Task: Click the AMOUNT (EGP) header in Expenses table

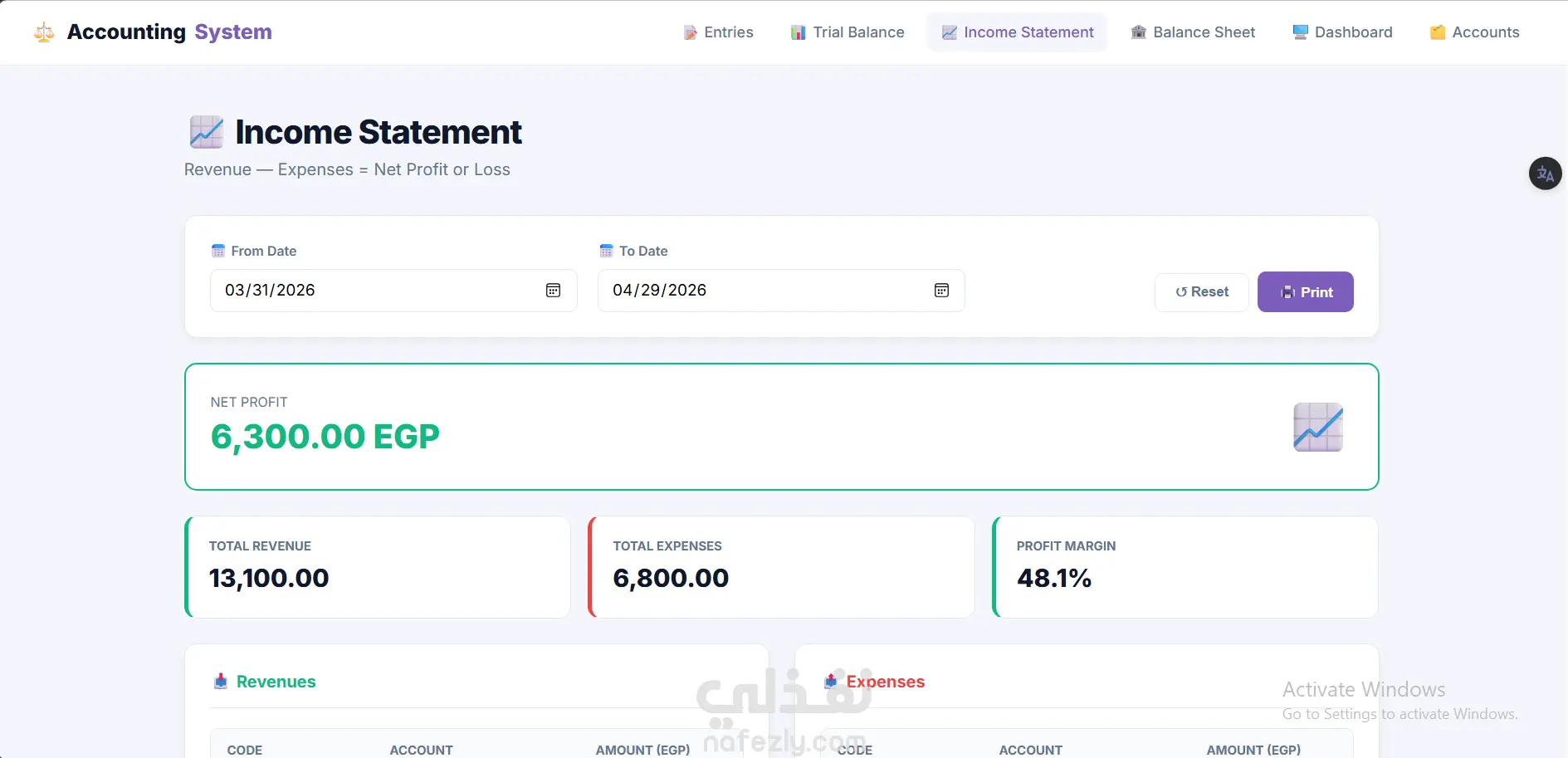Action: click(x=1253, y=750)
